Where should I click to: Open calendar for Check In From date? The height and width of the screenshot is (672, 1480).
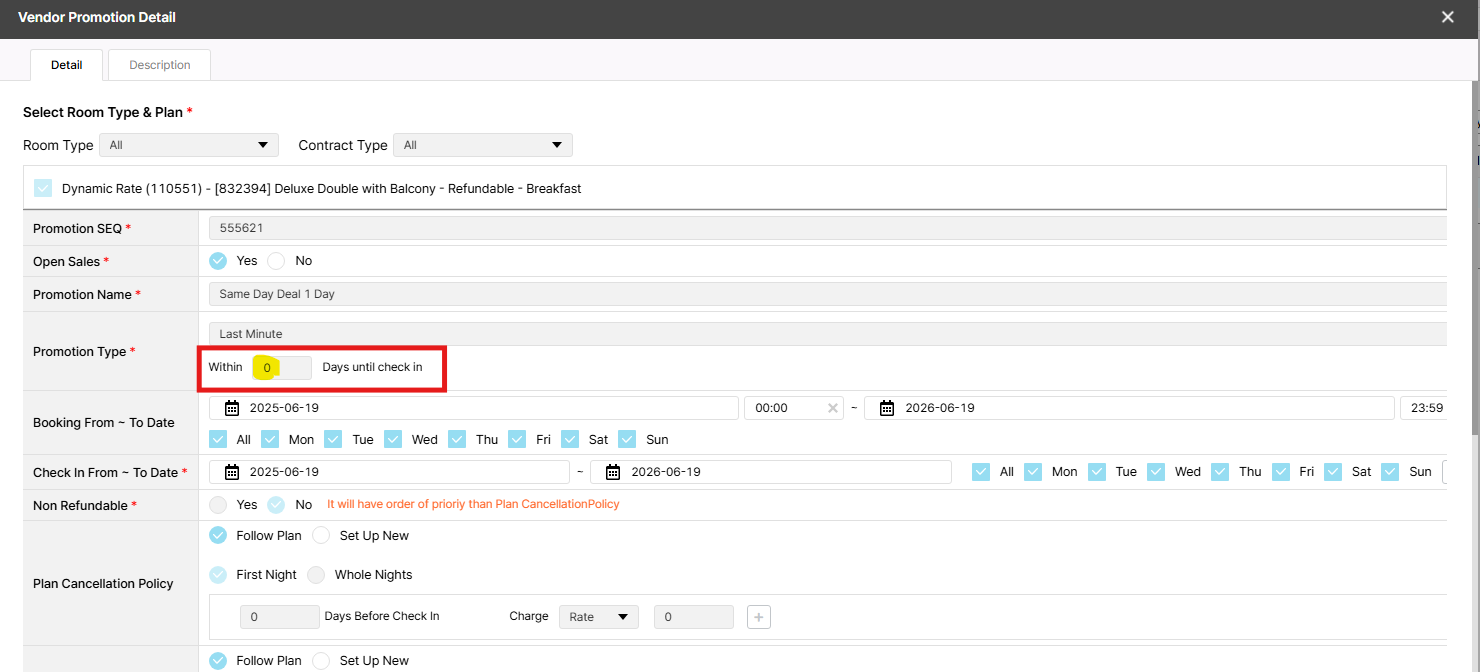tap(232, 472)
